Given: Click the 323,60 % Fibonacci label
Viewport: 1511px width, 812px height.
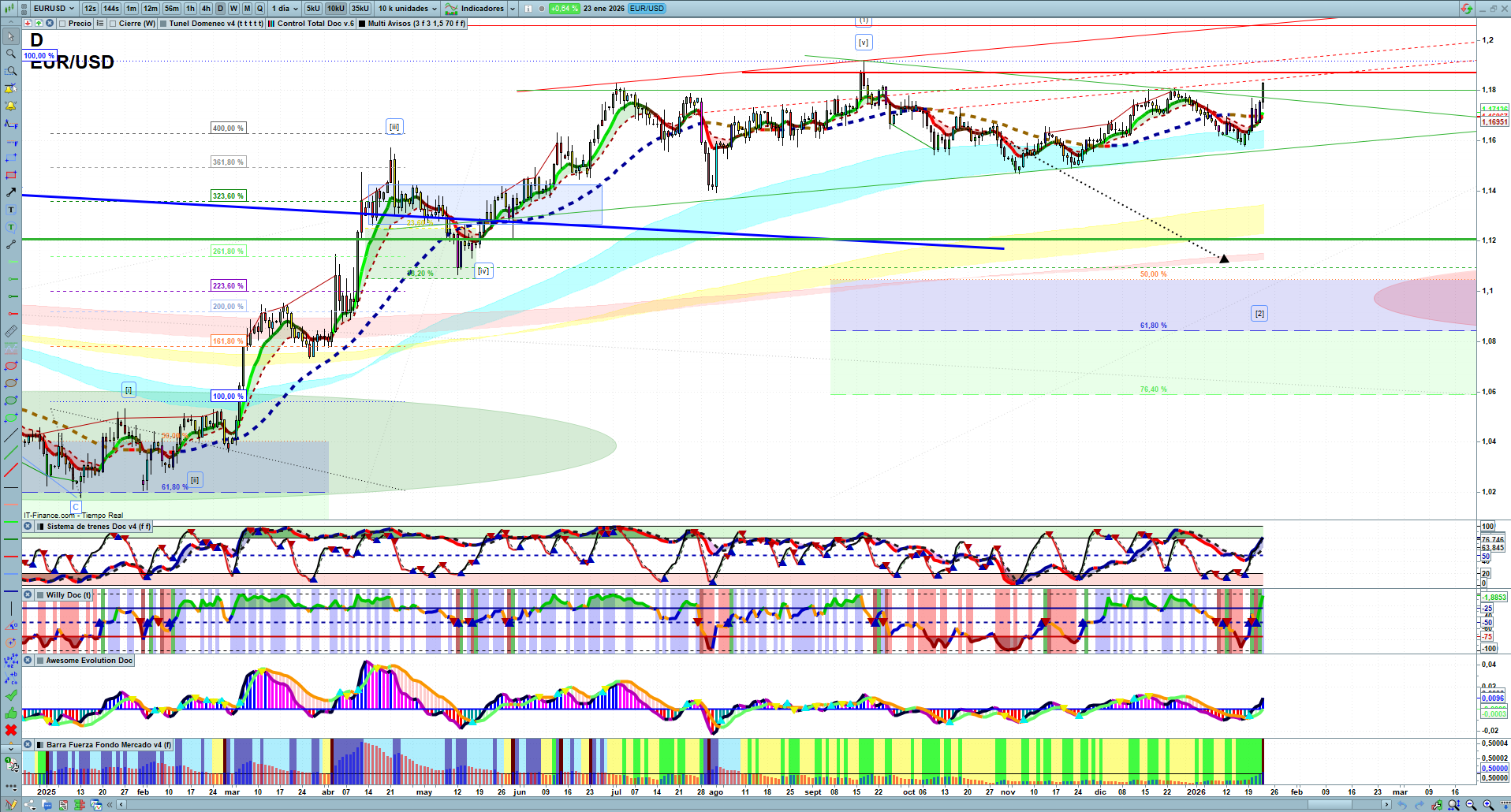Looking at the screenshot, I should [229, 196].
